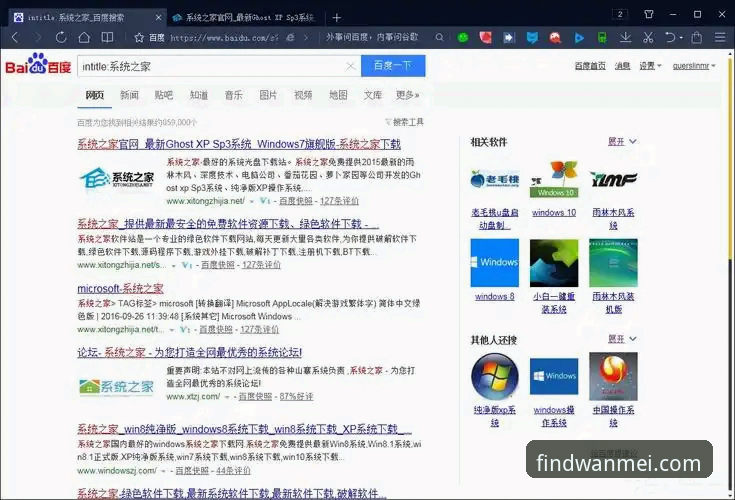735x500 pixels.
Task: Click the blue cat-face extension icon
Action: click(x=532, y=37)
